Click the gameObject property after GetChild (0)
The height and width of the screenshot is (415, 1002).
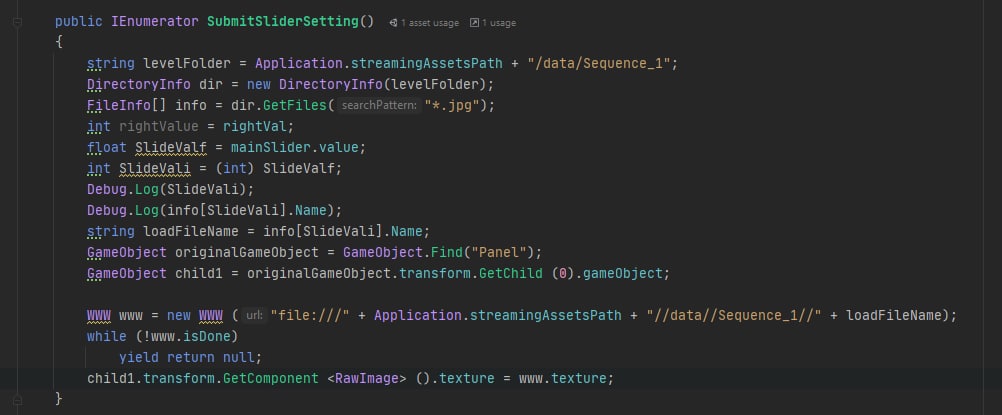click(x=622, y=274)
